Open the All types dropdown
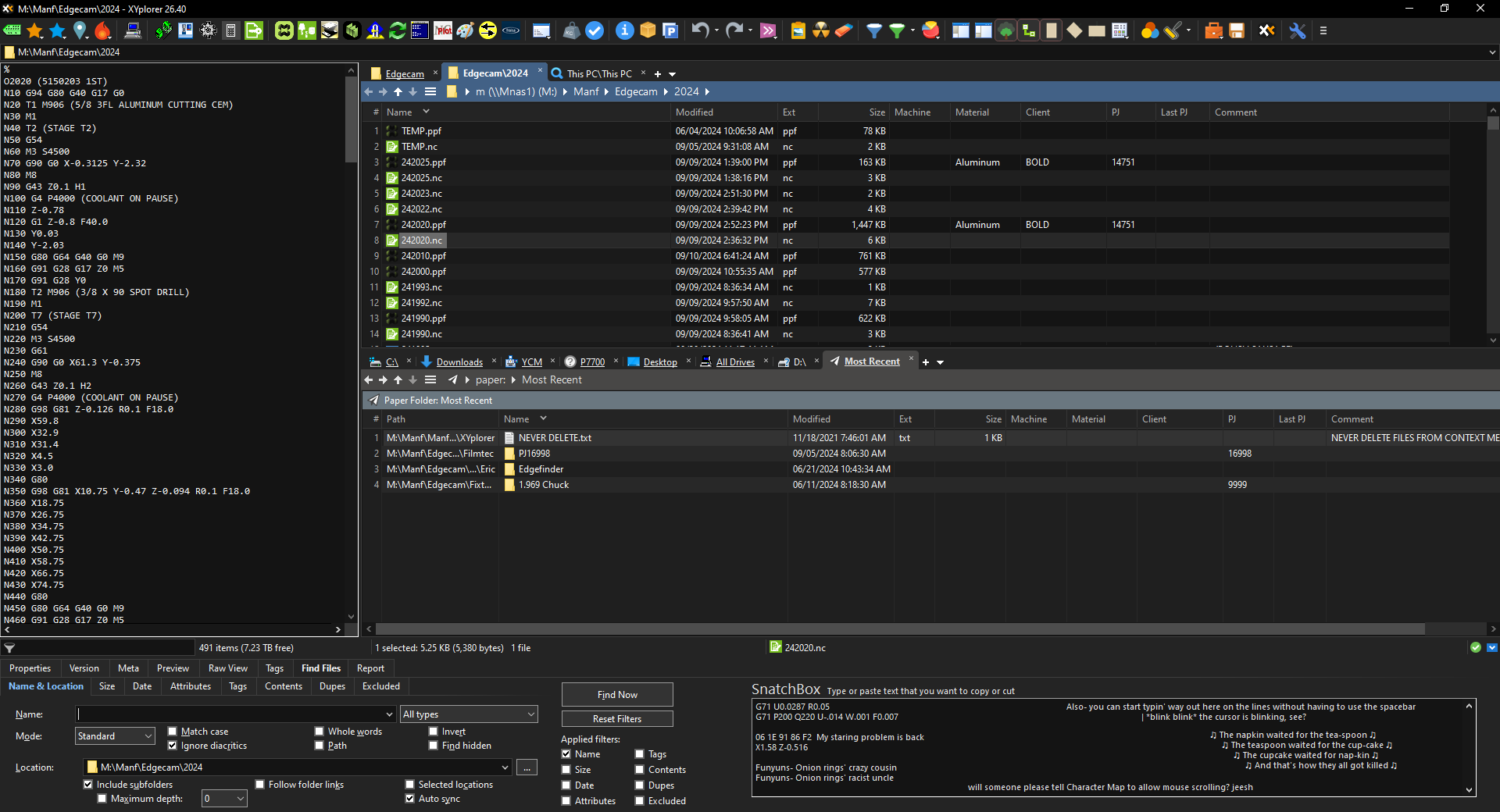1500x812 pixels. click(x=469, y=714)
